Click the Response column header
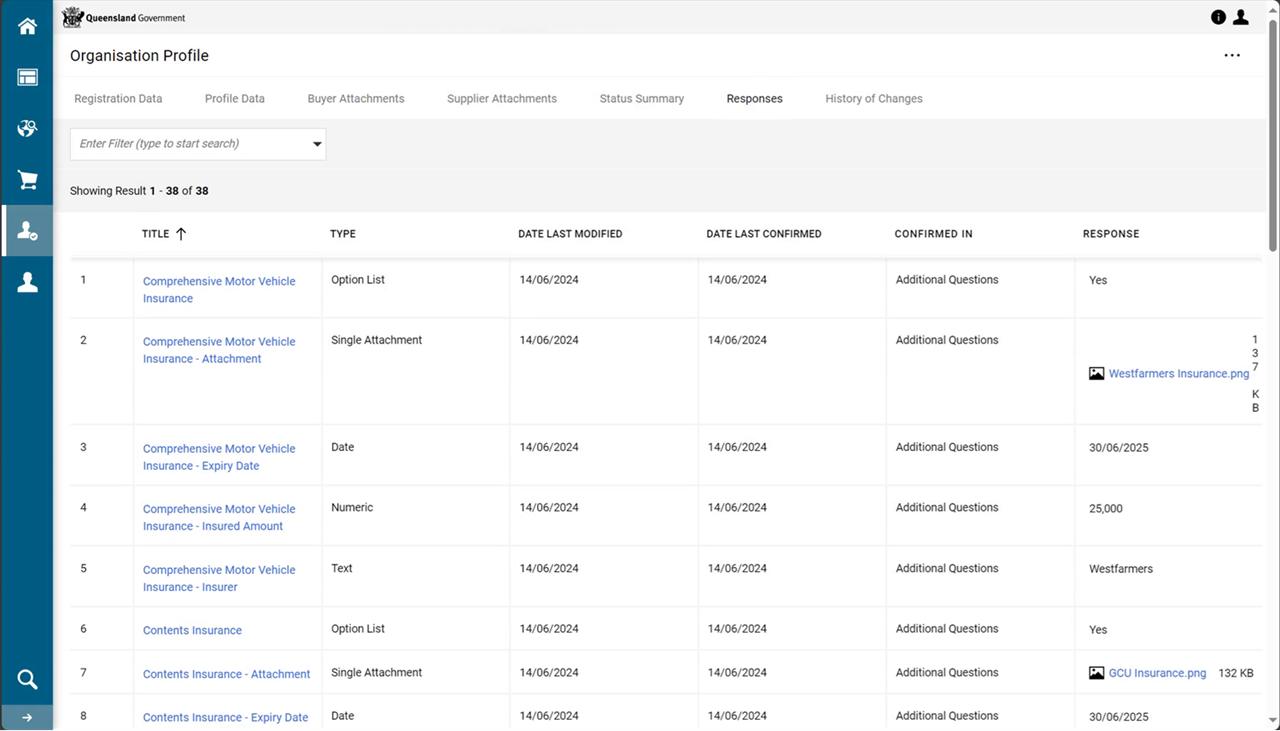 point(1111,234)
